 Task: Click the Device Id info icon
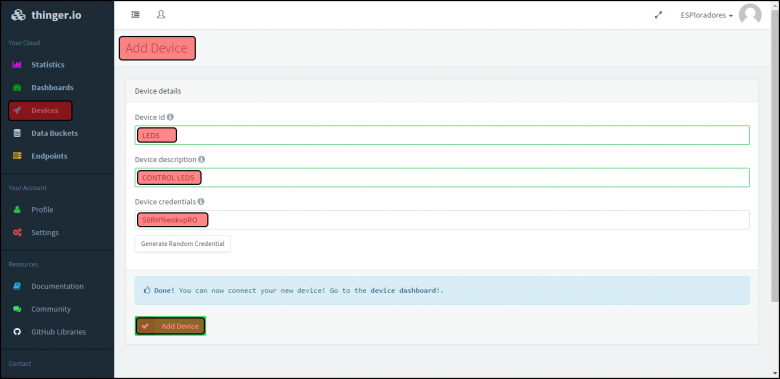[170, 117]
